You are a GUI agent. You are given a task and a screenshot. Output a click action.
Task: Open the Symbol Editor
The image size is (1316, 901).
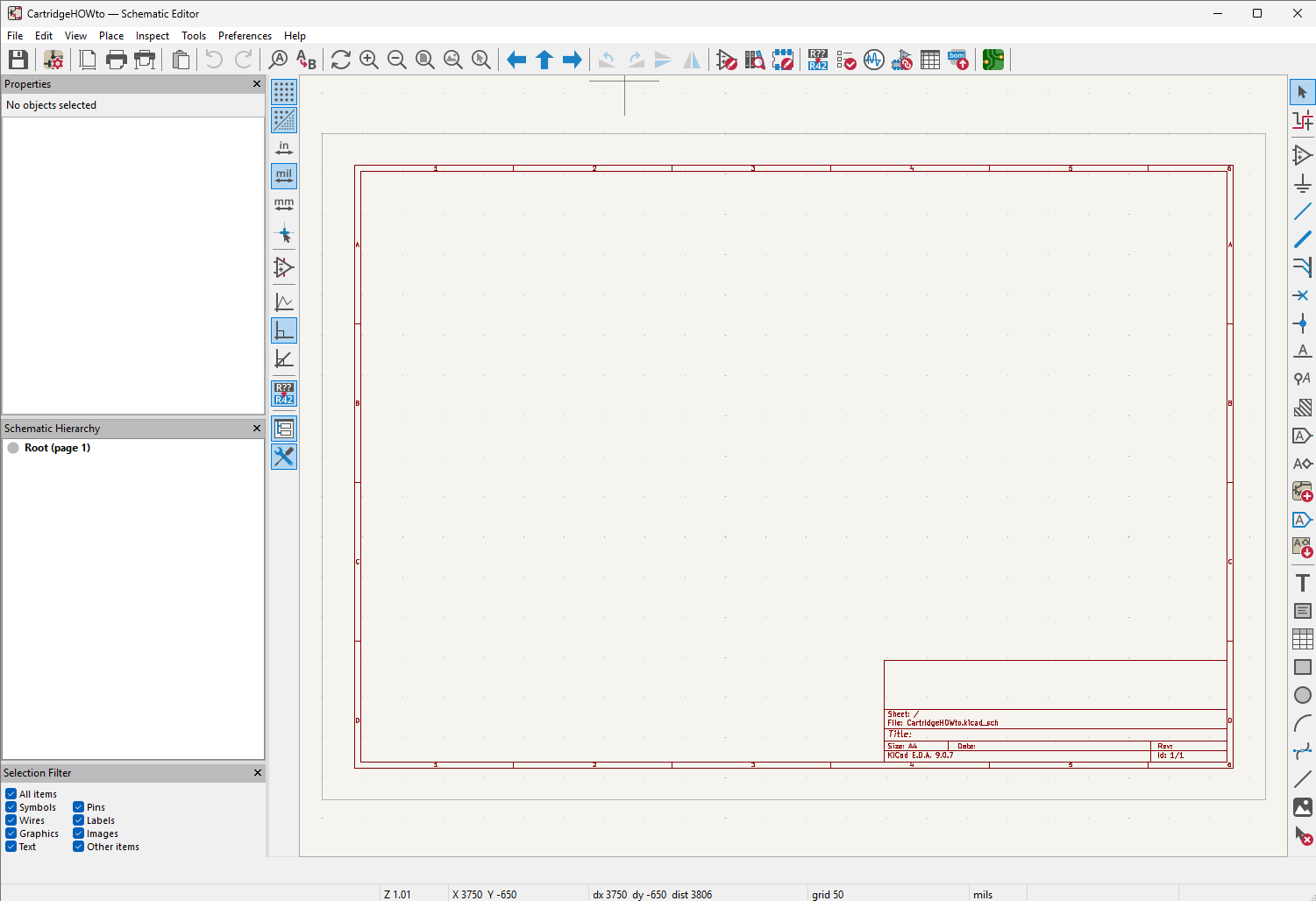pos(727,60)
